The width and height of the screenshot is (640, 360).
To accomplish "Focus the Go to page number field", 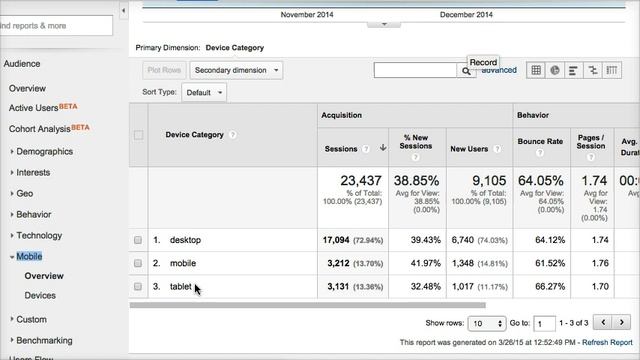I will point(544,324).
